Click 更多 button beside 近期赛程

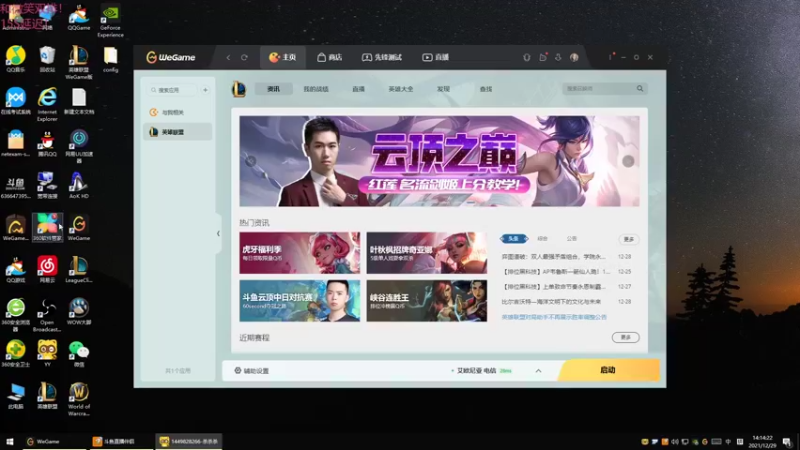tap(626, 337)
